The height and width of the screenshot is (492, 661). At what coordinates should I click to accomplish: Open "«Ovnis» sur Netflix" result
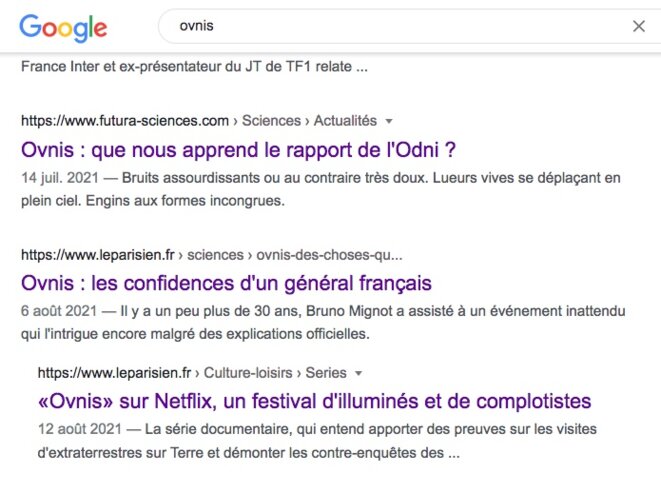click(314, 401)
